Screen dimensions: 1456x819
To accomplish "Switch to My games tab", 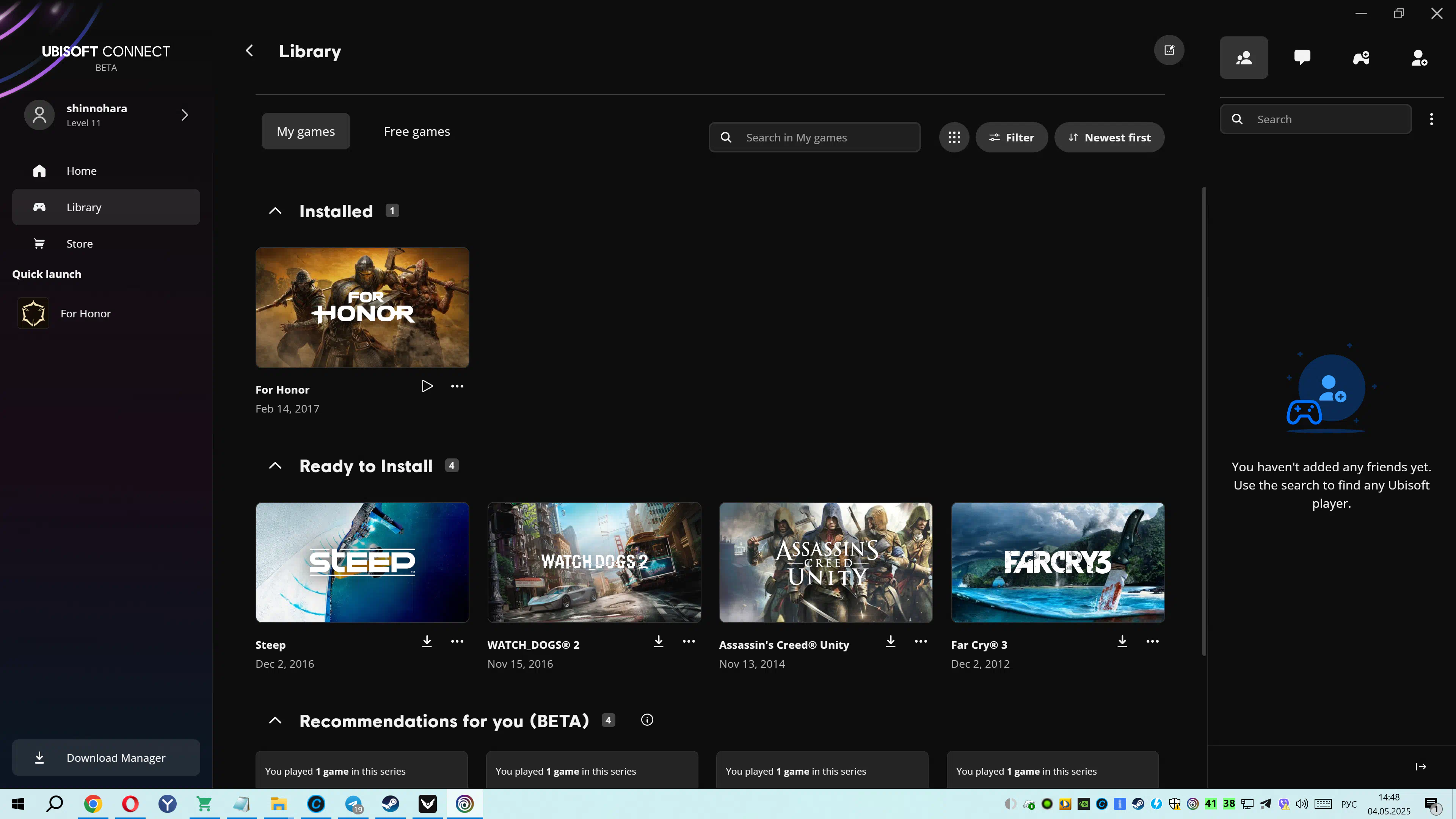I will coord(306,131).
